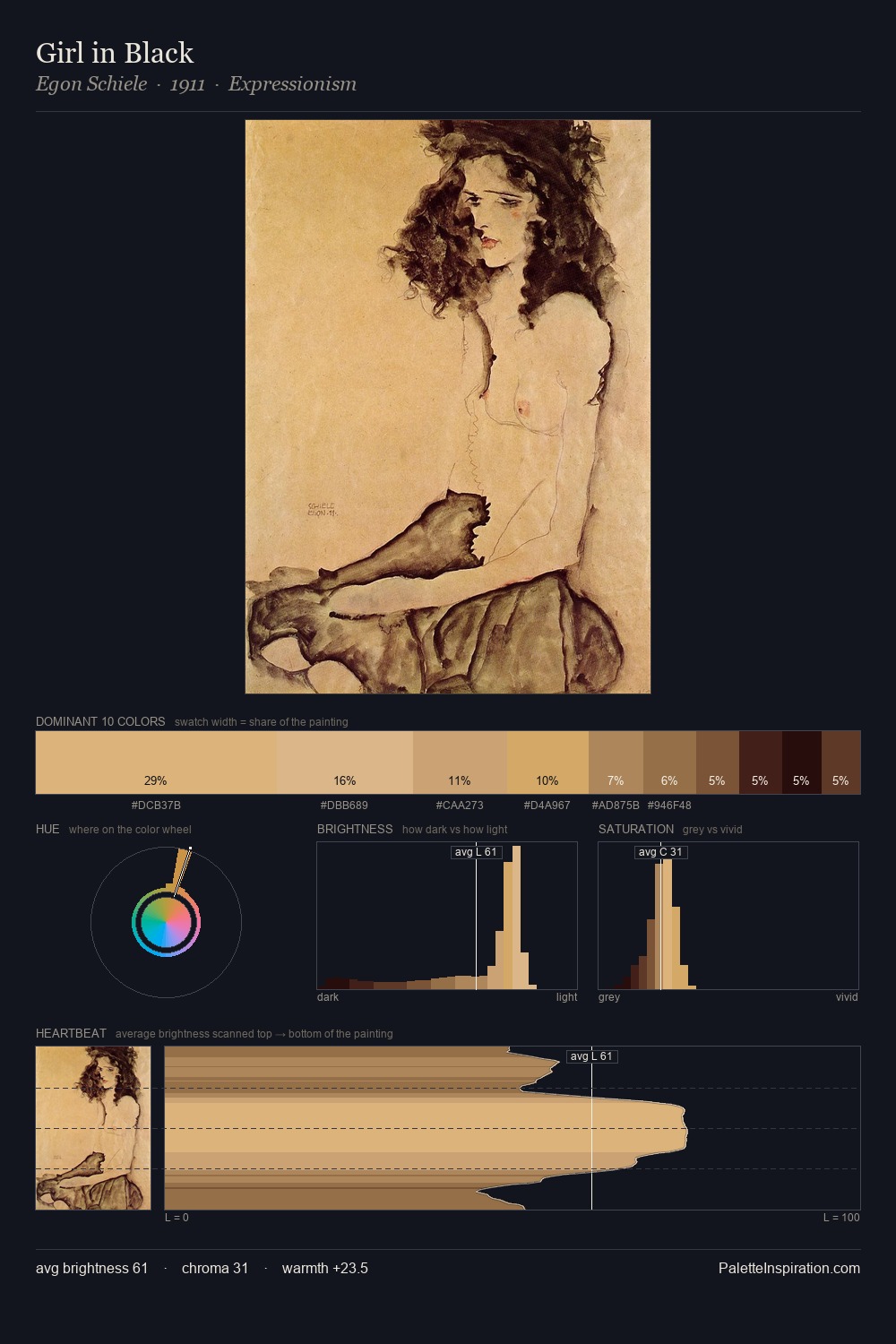Select the darkest near-black 5% swatch
This screenshot has height=1344, width=896.
[x=801, y=762]
